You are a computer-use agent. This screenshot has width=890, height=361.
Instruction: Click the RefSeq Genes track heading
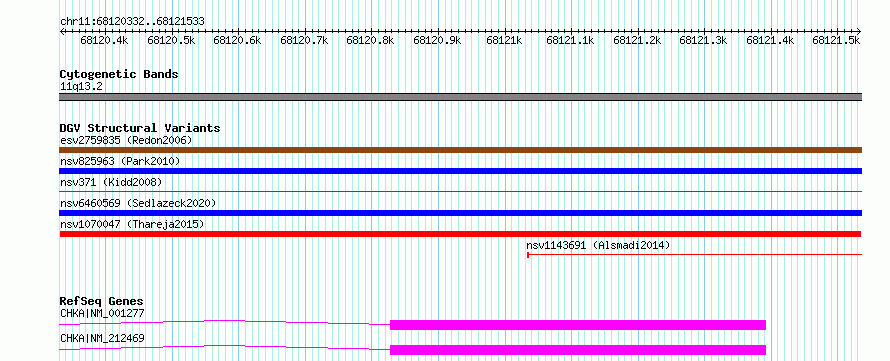[102, 301]
